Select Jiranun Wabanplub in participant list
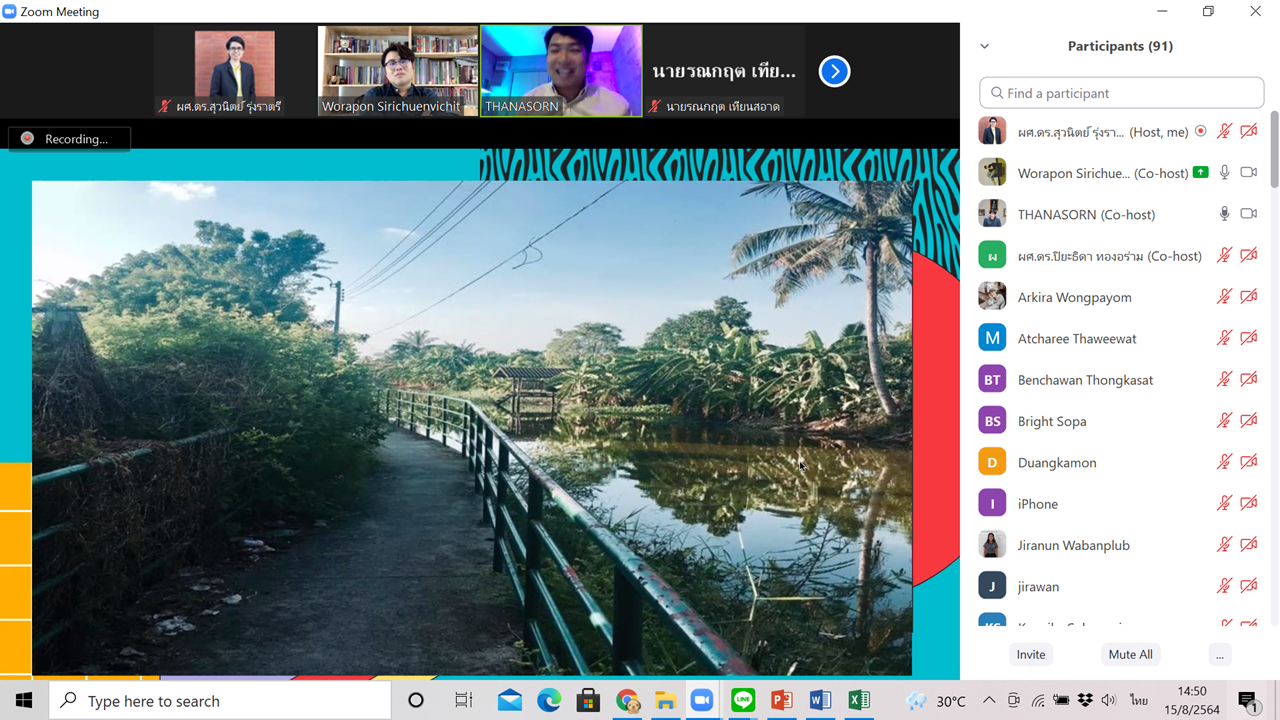Screen dimensions: 1280x720 click(1073, 545)
